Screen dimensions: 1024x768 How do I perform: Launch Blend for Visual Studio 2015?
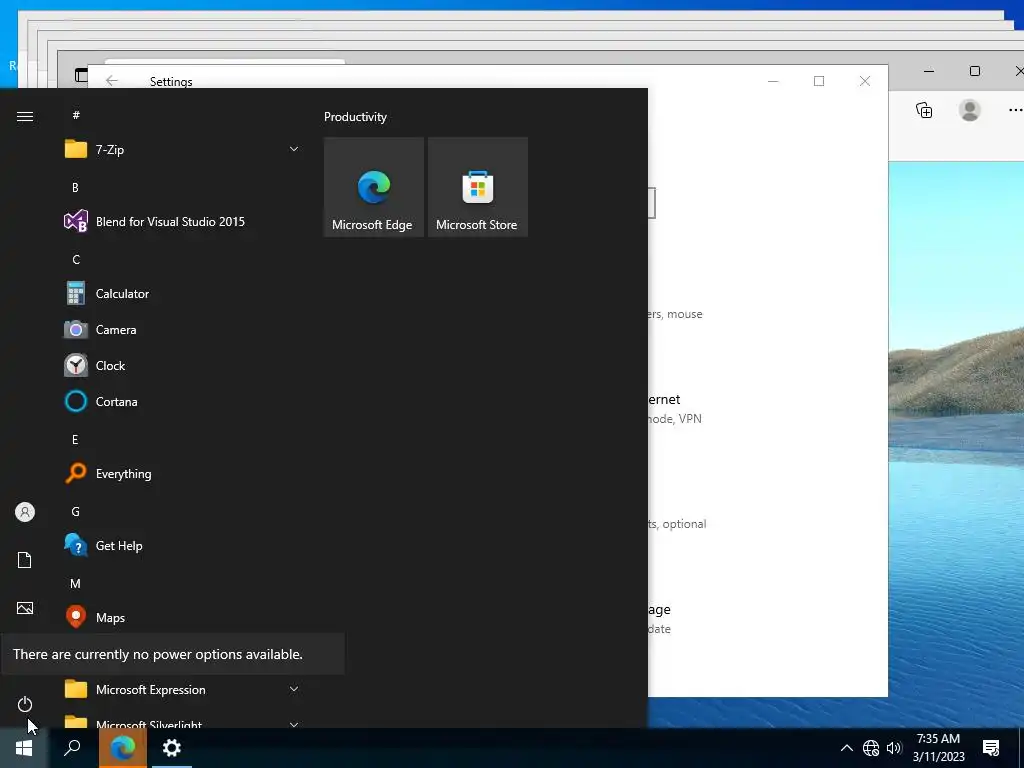[183, 222]
